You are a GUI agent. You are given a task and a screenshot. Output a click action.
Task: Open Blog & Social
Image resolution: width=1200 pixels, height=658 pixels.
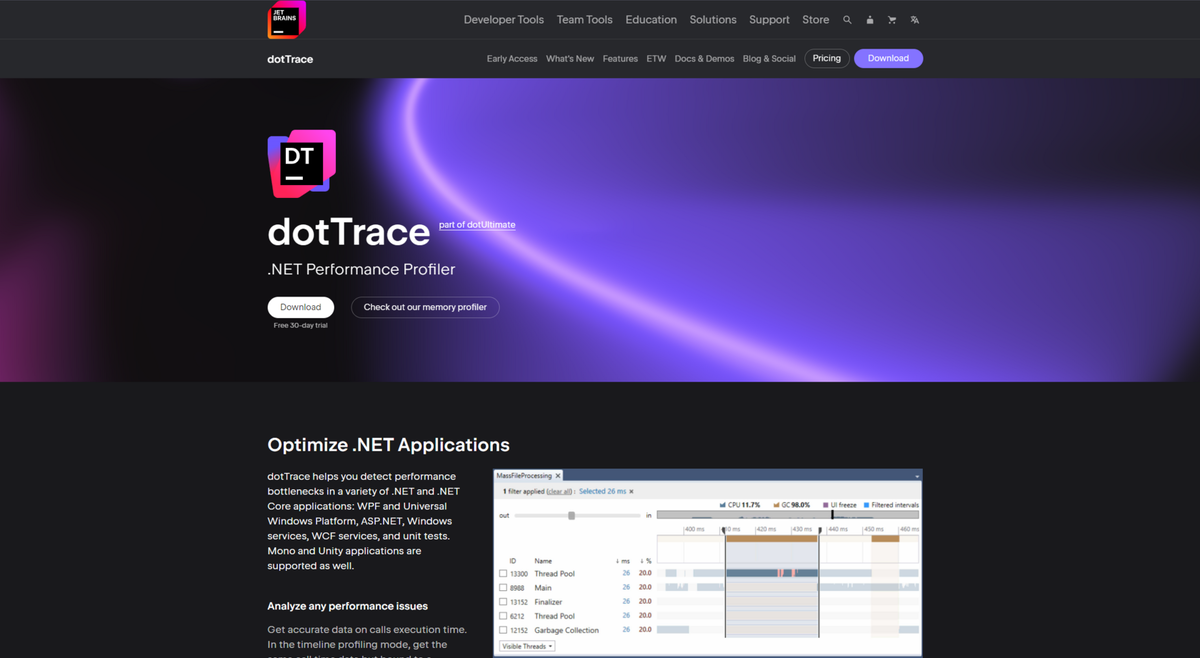tap(769, 59)
